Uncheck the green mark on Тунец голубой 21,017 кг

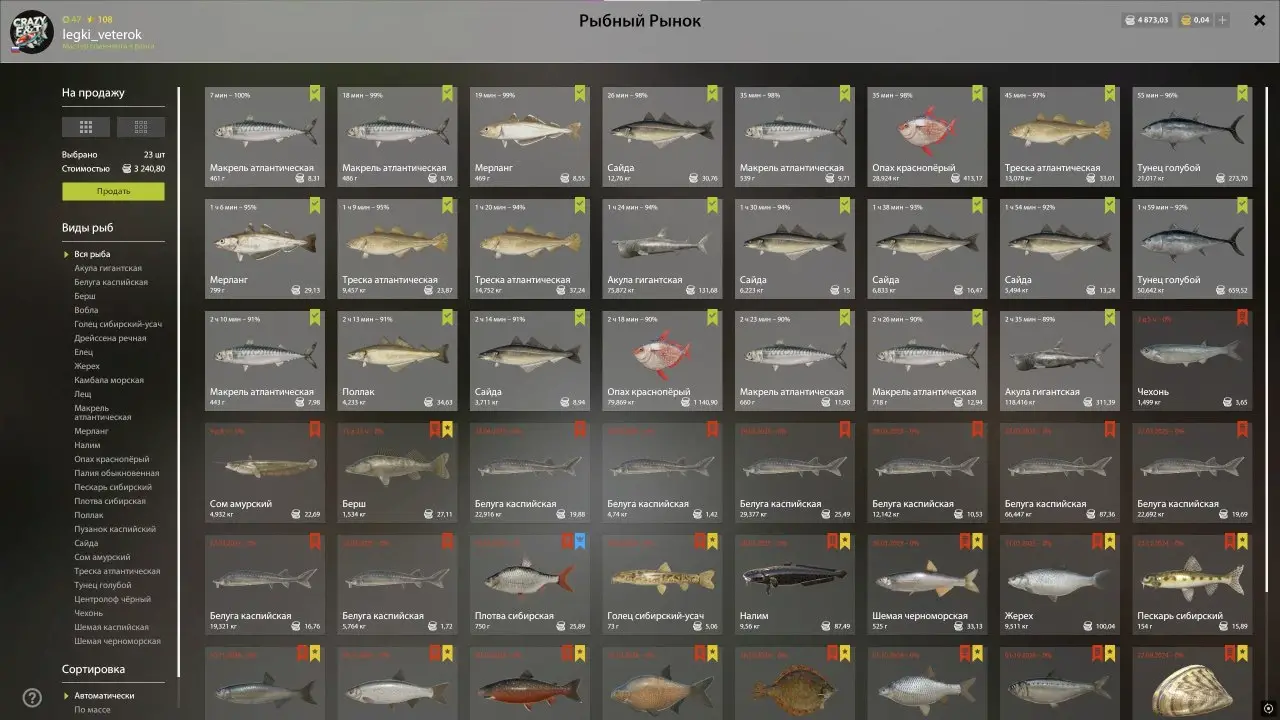pos(1242,94)
